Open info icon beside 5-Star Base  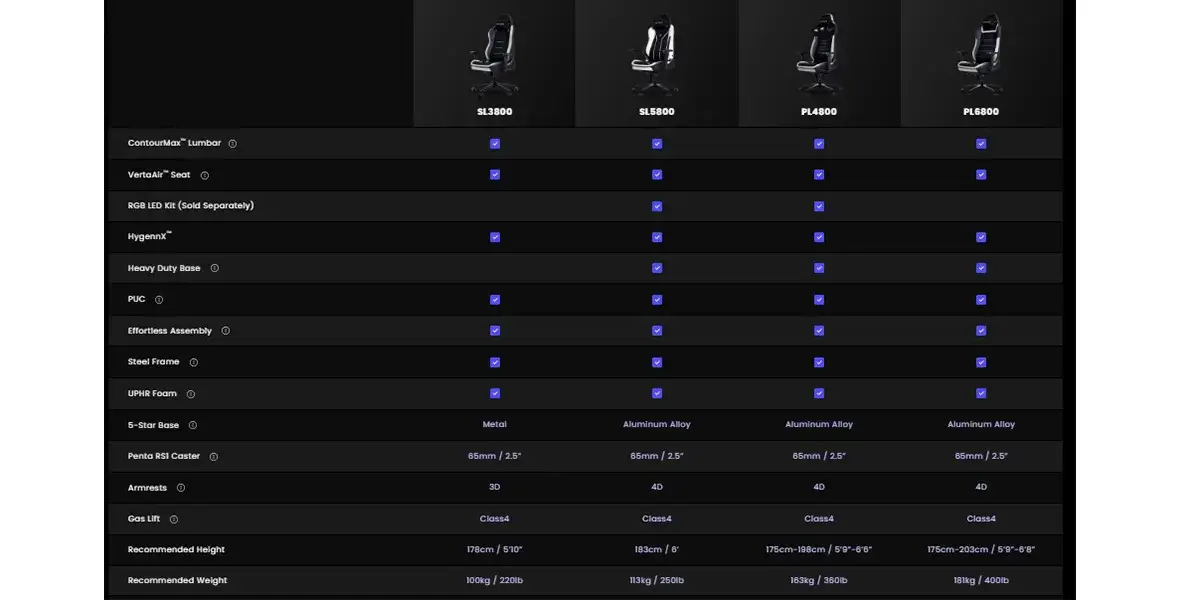tap(193, 425)
